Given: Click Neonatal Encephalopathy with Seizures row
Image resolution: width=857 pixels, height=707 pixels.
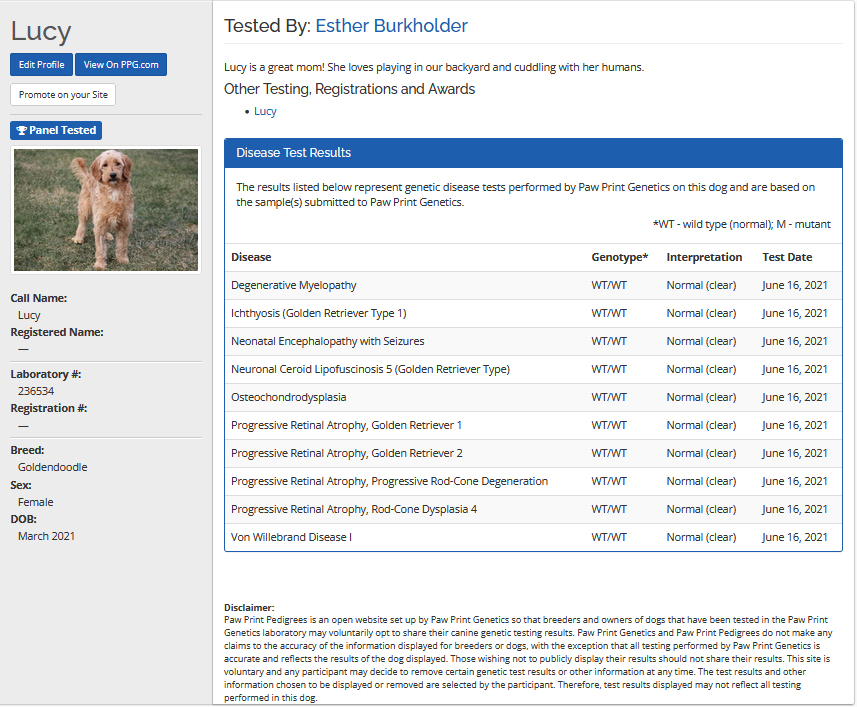Looking at the screenshot, I should pos(327,341).
